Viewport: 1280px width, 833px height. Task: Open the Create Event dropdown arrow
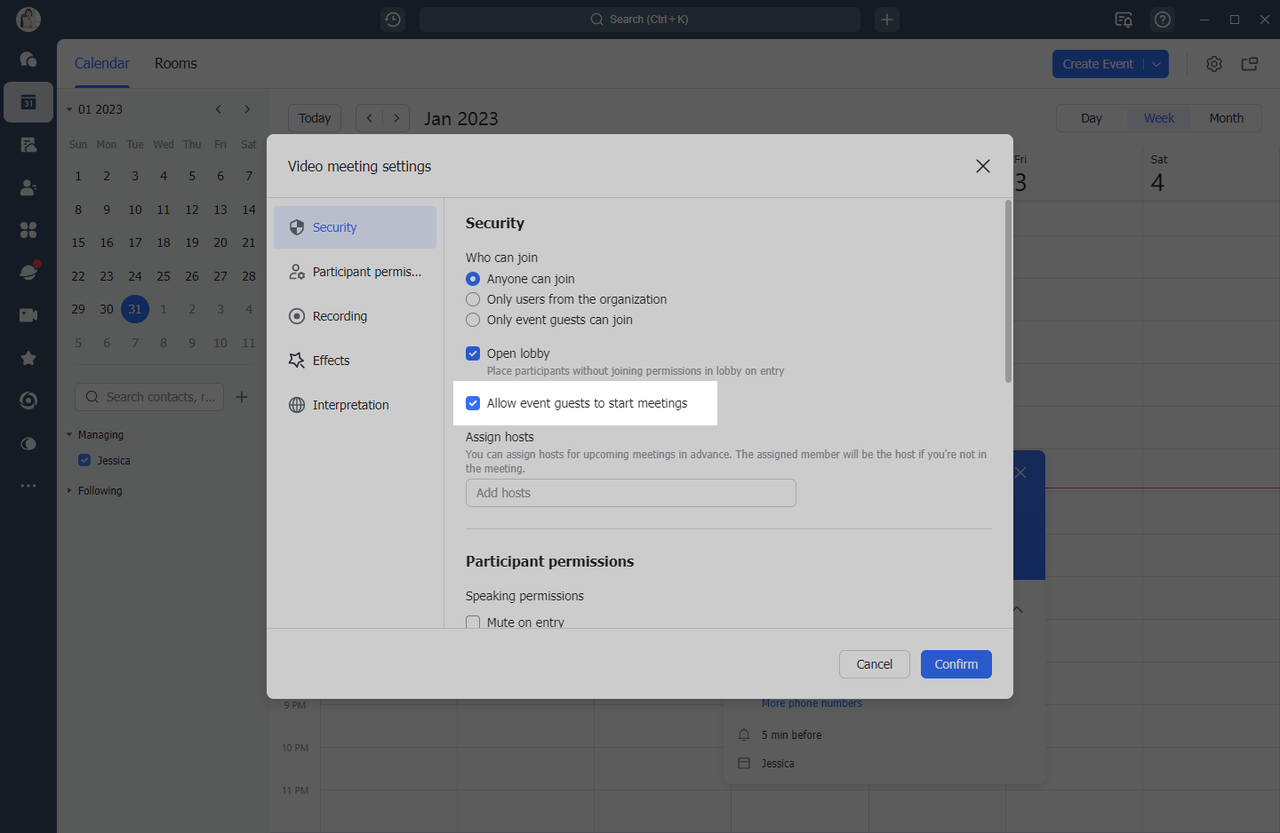[1156, 64]
